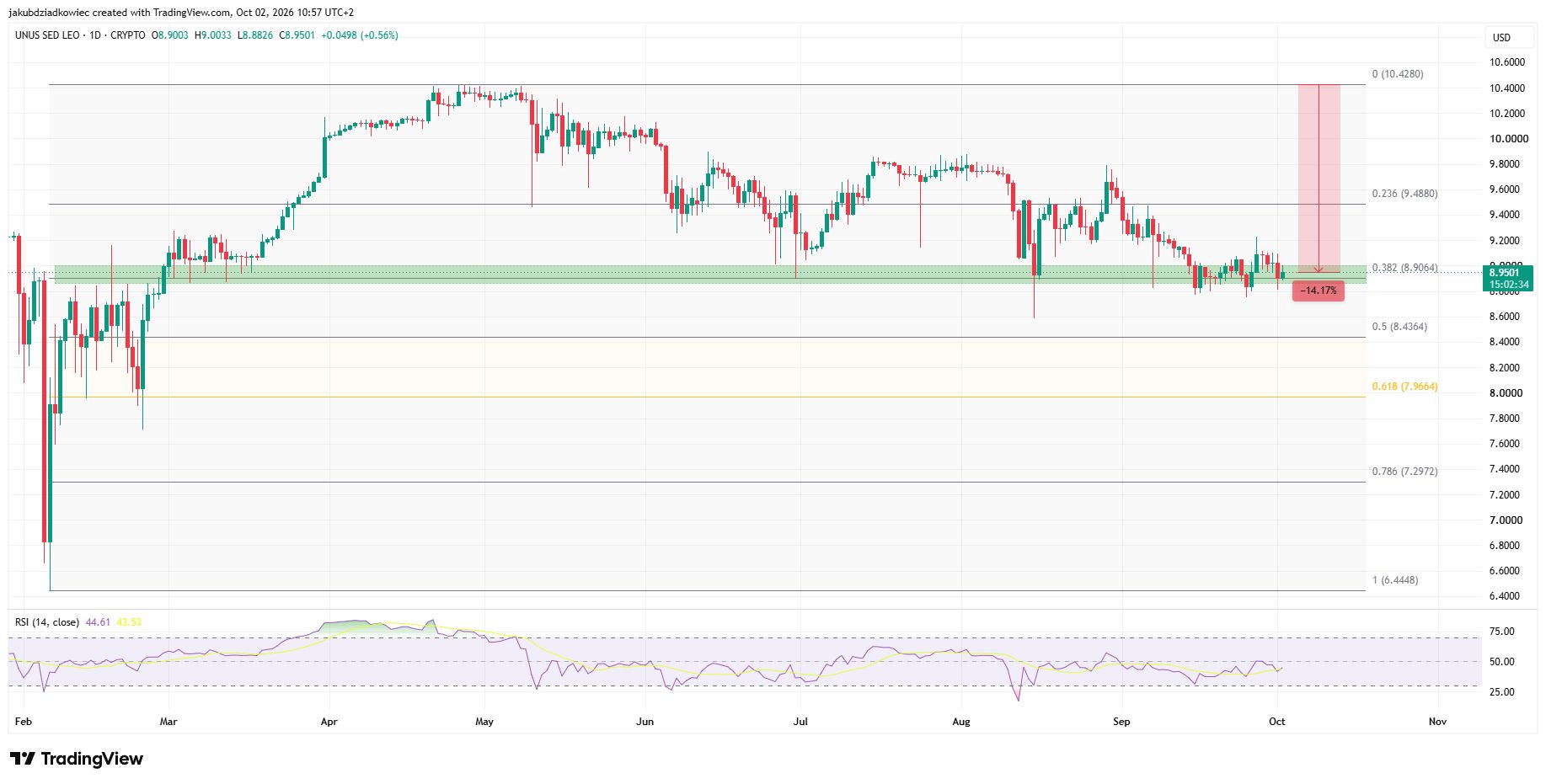The image size is (1546, 784).
Task: Click the 8.0000 price axis label
Action: coord(1506,393)
